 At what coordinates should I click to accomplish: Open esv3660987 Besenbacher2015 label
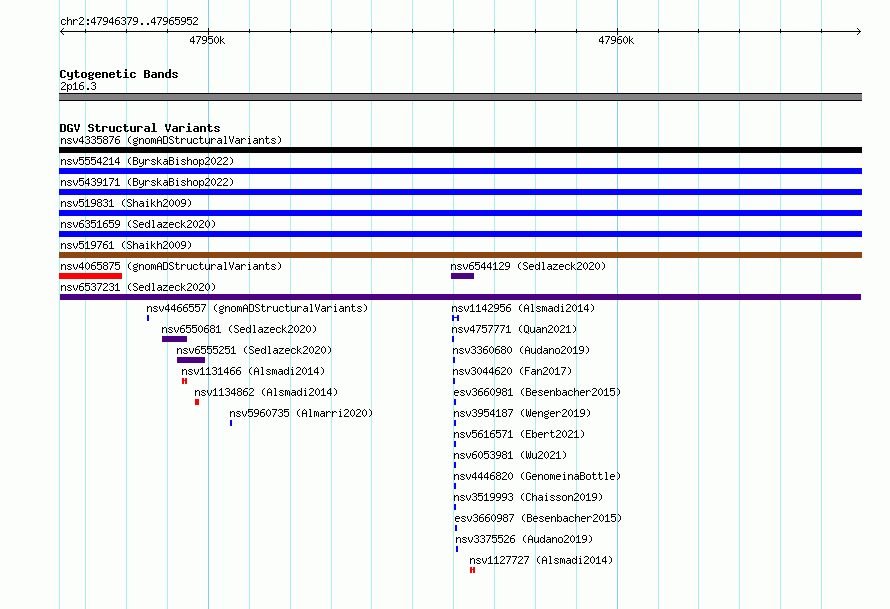coord(538,518)
